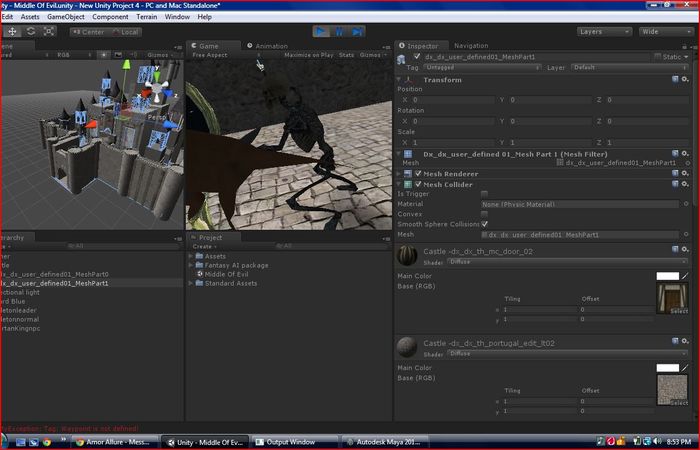Open the Mesh Collider gear settings menu

(685, 184)
